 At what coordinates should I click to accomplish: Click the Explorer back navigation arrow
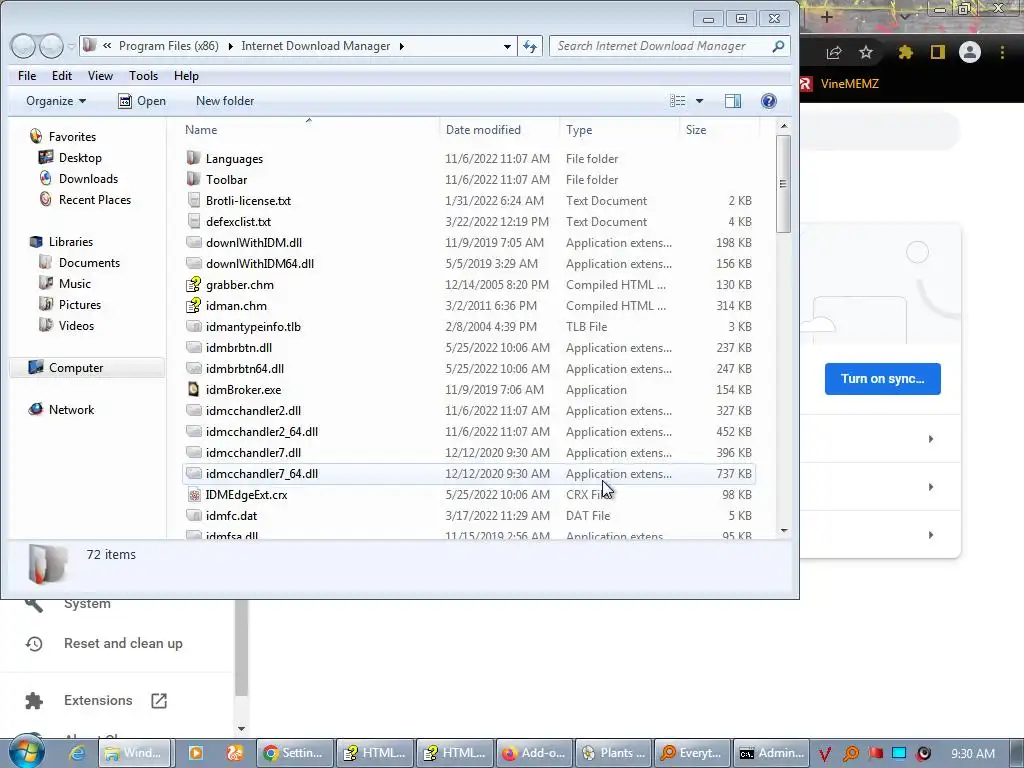tap(23, 46)
